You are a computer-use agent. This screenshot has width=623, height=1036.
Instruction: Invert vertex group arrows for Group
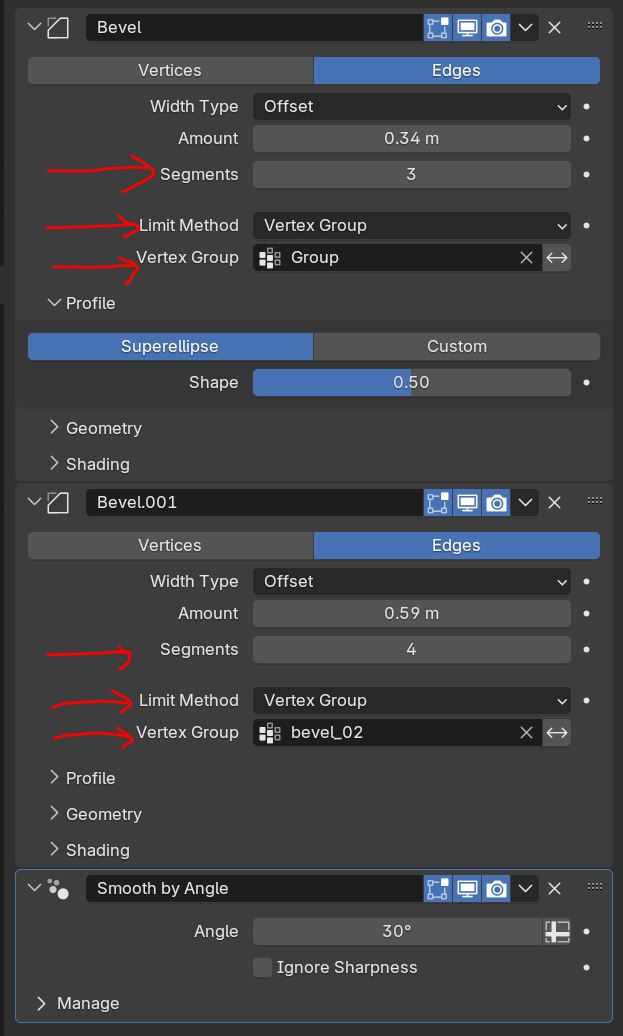click(x=557, y=257)
